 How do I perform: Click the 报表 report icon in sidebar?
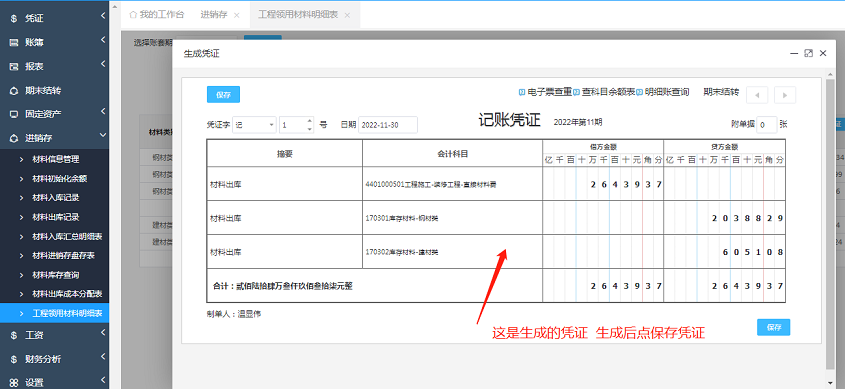point(14,67)
